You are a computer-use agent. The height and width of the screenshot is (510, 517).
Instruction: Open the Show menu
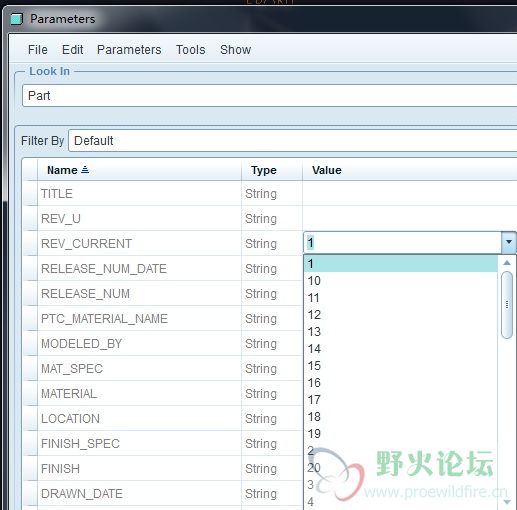pyautogui.click(x=235, y=50)
